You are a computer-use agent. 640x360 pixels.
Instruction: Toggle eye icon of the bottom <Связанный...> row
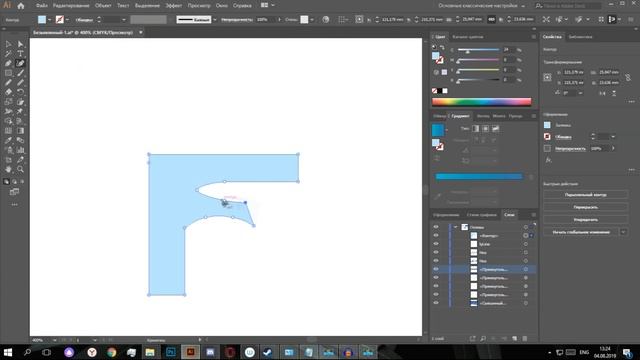(436, 303)
